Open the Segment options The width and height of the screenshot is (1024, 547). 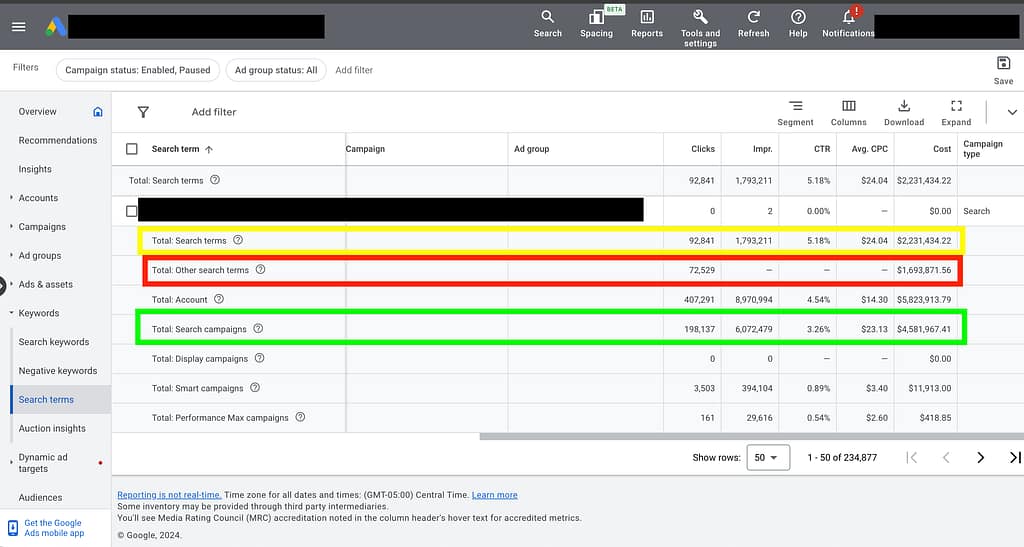(795, 112)
